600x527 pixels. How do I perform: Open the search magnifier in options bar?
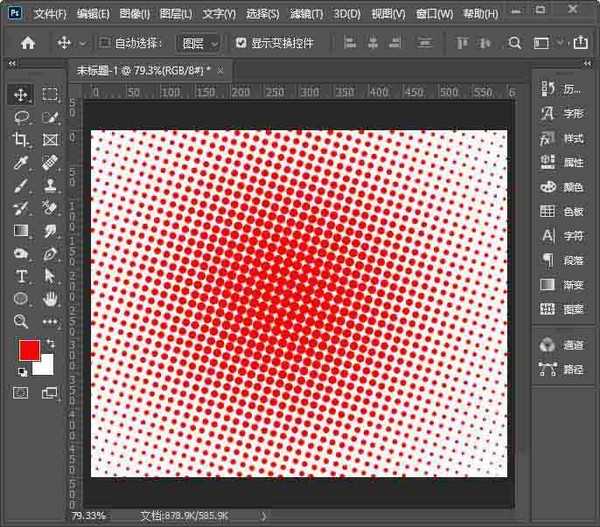(x=514, y=43)
